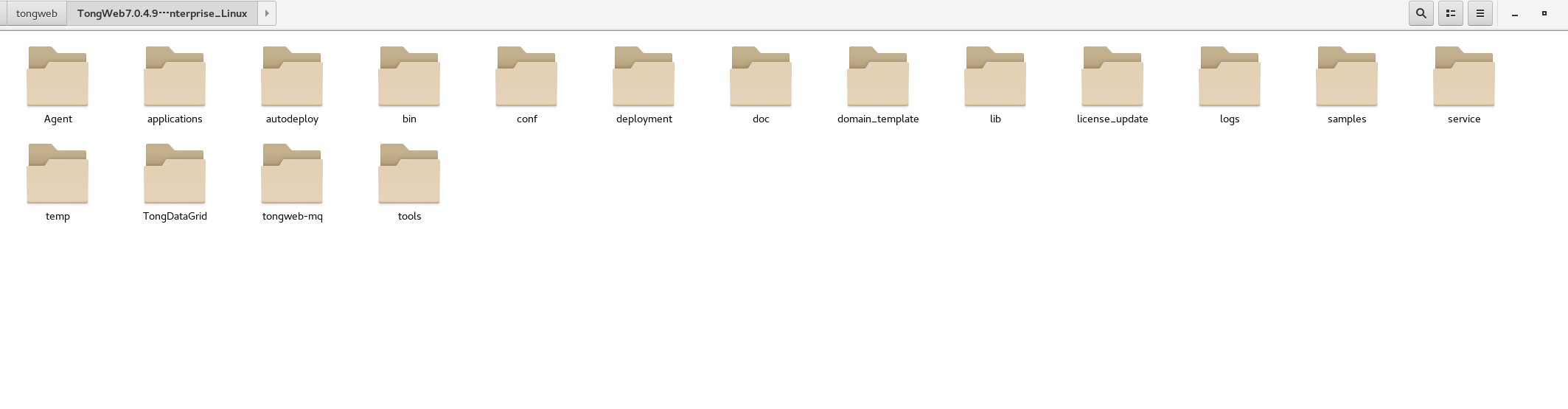The width and height of the screenshot is (1568, 409).
Task: Click the TongWeb7.0.4.9 path bar segment
Action: coord(162,13)
